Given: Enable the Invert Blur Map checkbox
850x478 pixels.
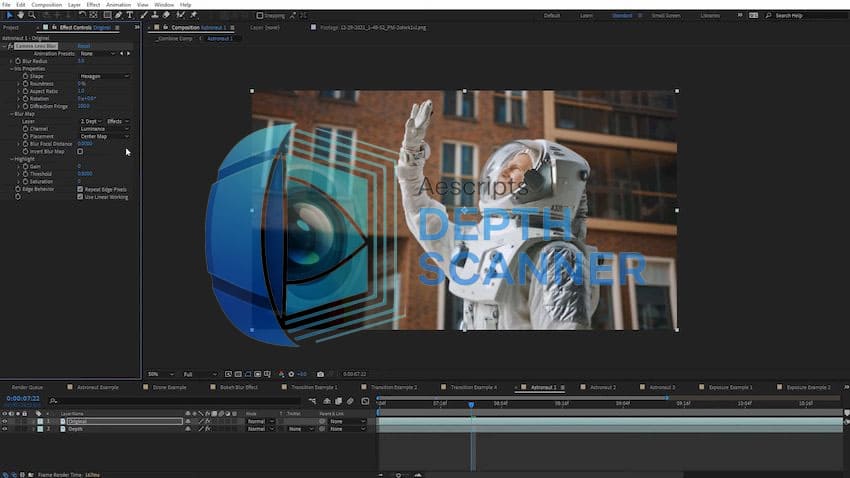Looking at the screenshot, I should 80,152.
